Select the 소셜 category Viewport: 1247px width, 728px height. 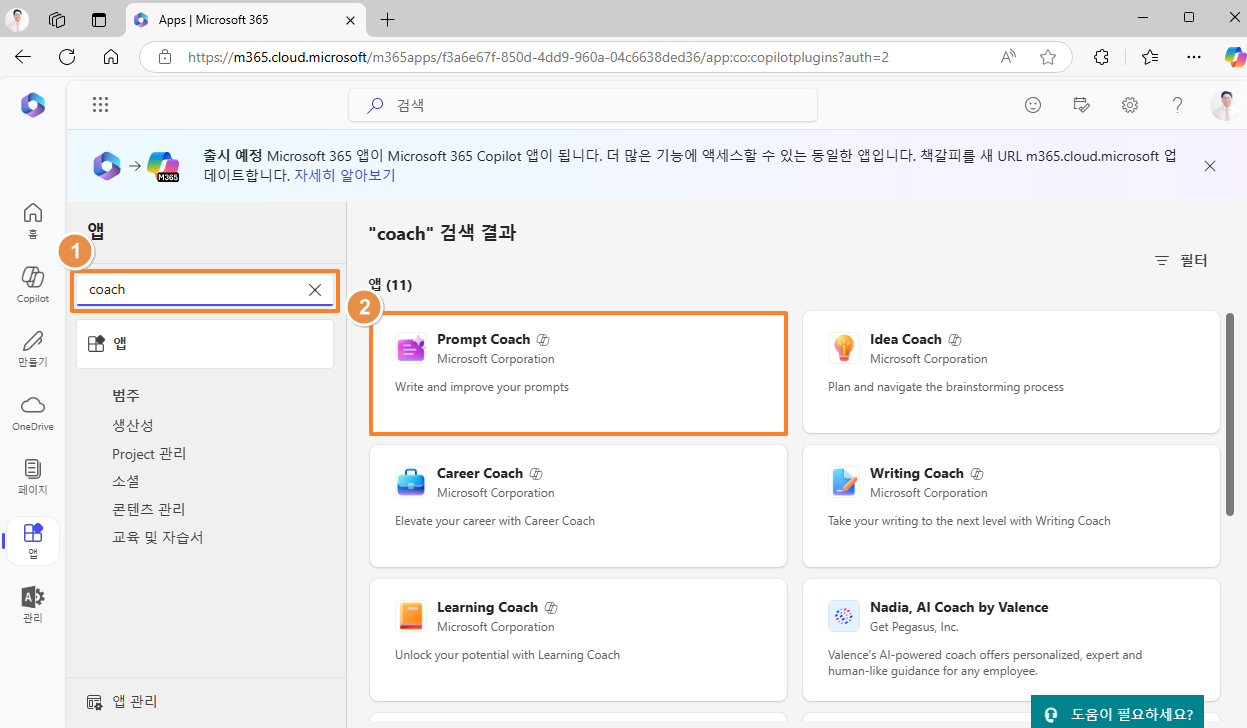(126, 481)
